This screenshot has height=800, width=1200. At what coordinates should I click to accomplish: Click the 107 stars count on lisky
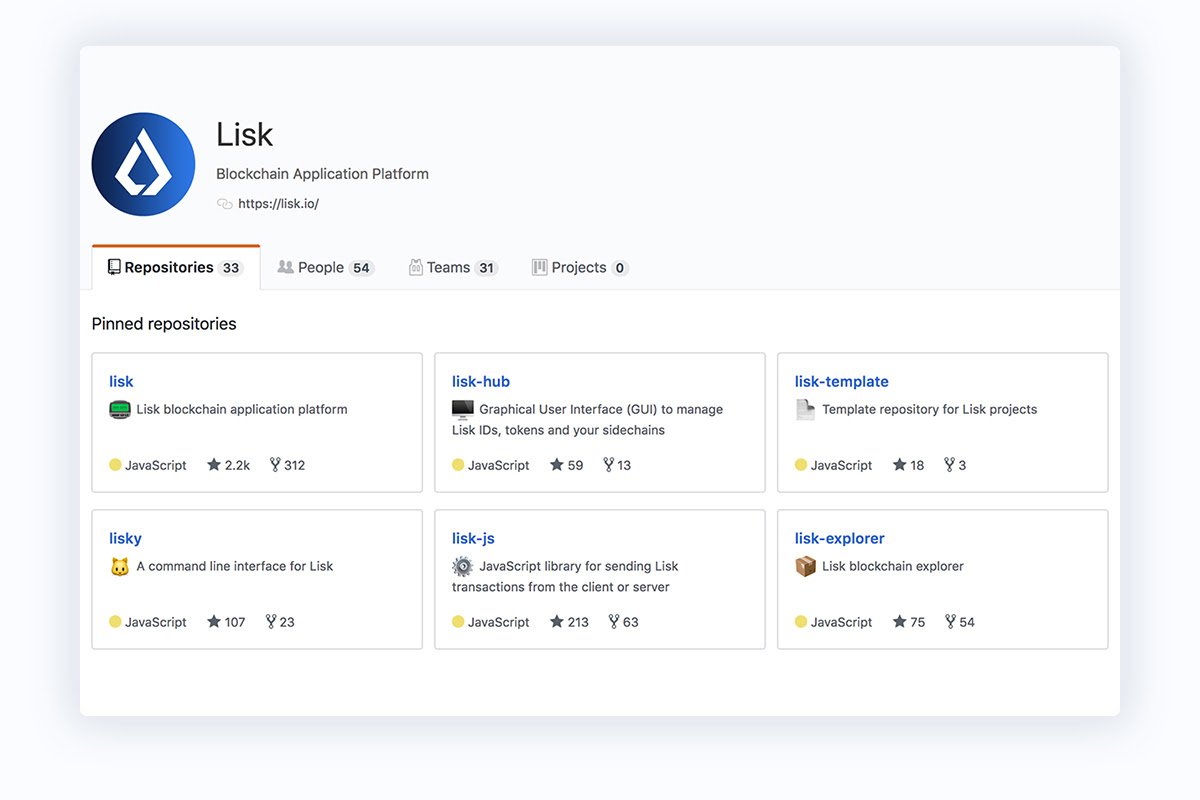point(235,622)
